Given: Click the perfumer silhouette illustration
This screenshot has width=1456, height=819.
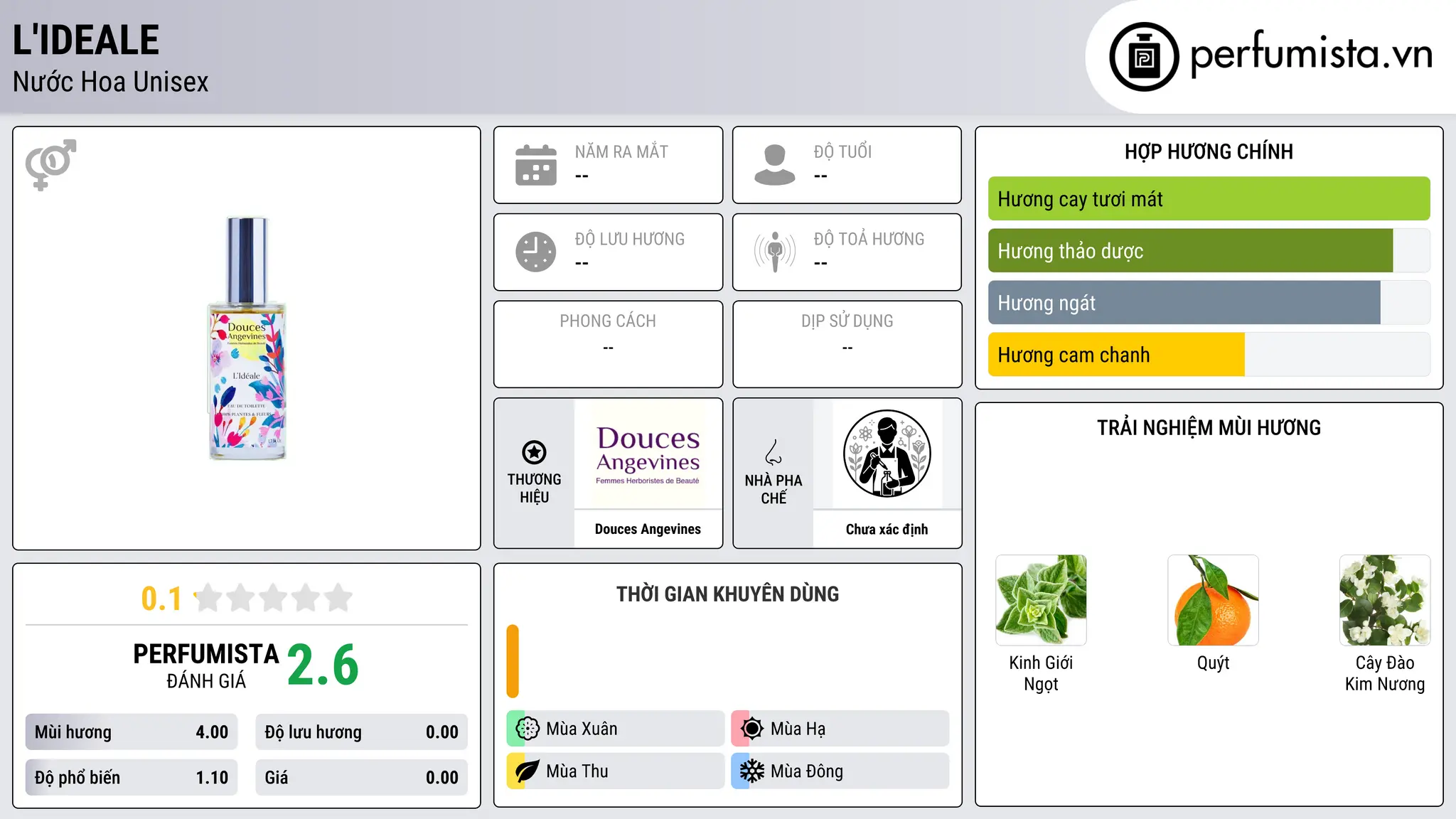Looking at the screenshot, I should click(x=887, y=454).
